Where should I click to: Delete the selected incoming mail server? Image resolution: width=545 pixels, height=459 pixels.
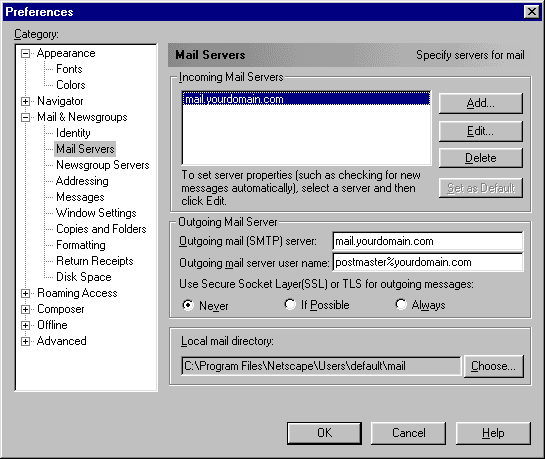click(x=481, y=158)
